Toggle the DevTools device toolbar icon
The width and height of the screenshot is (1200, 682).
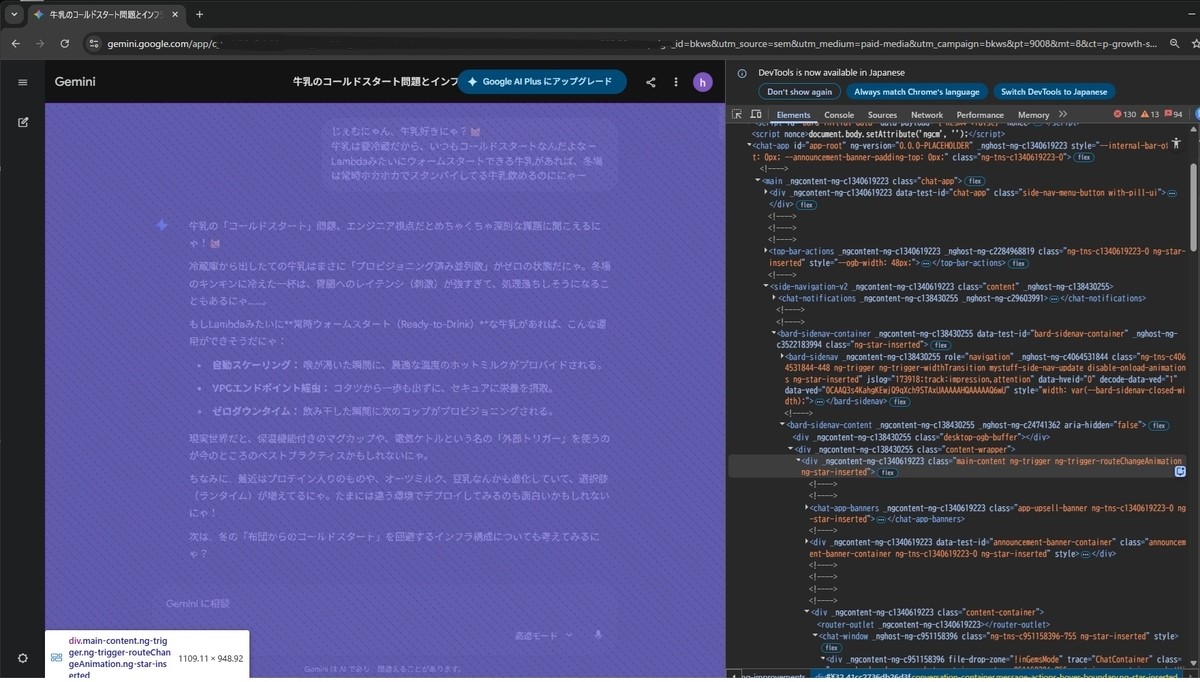(757, 115)
